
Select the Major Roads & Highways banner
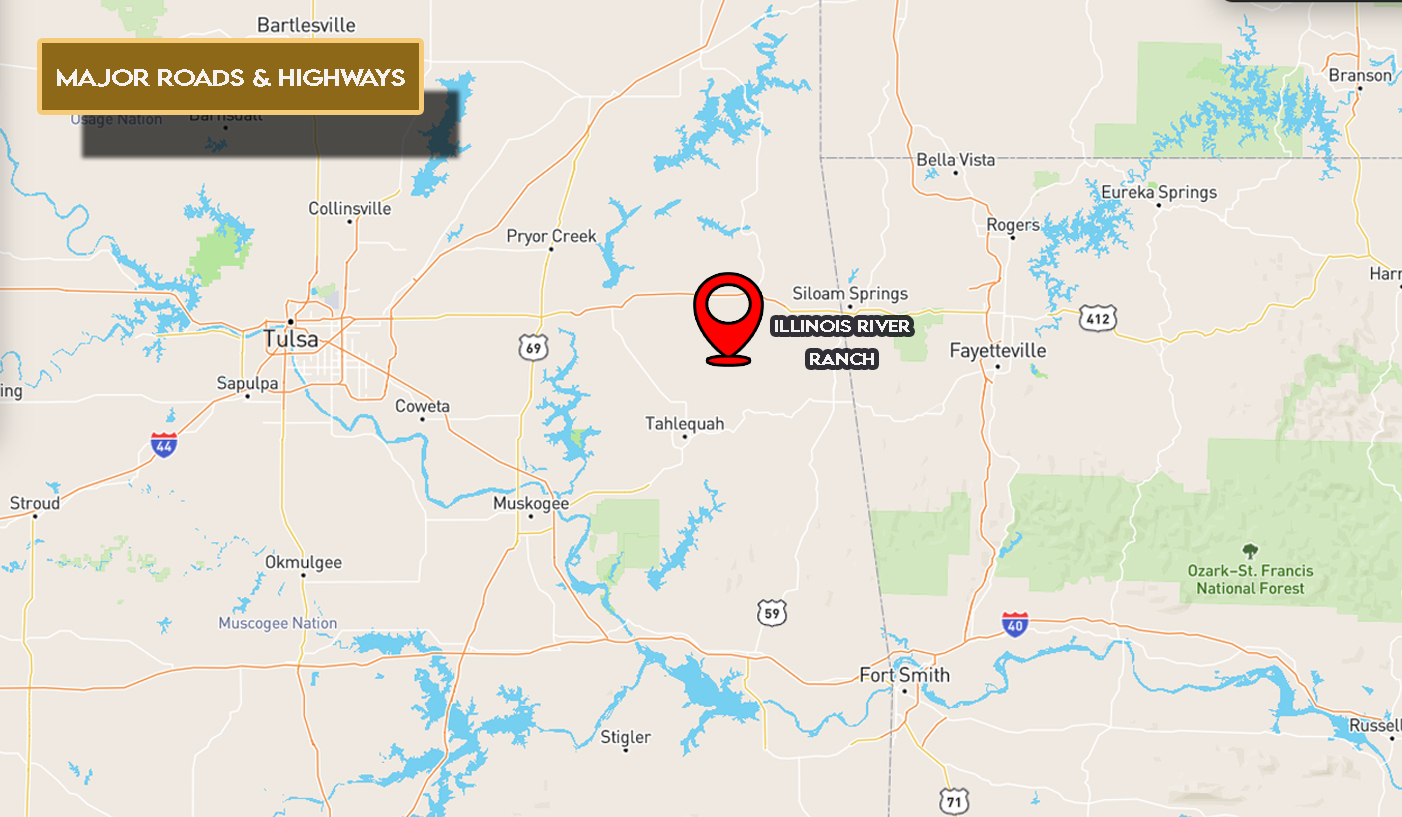click(231, 77)
